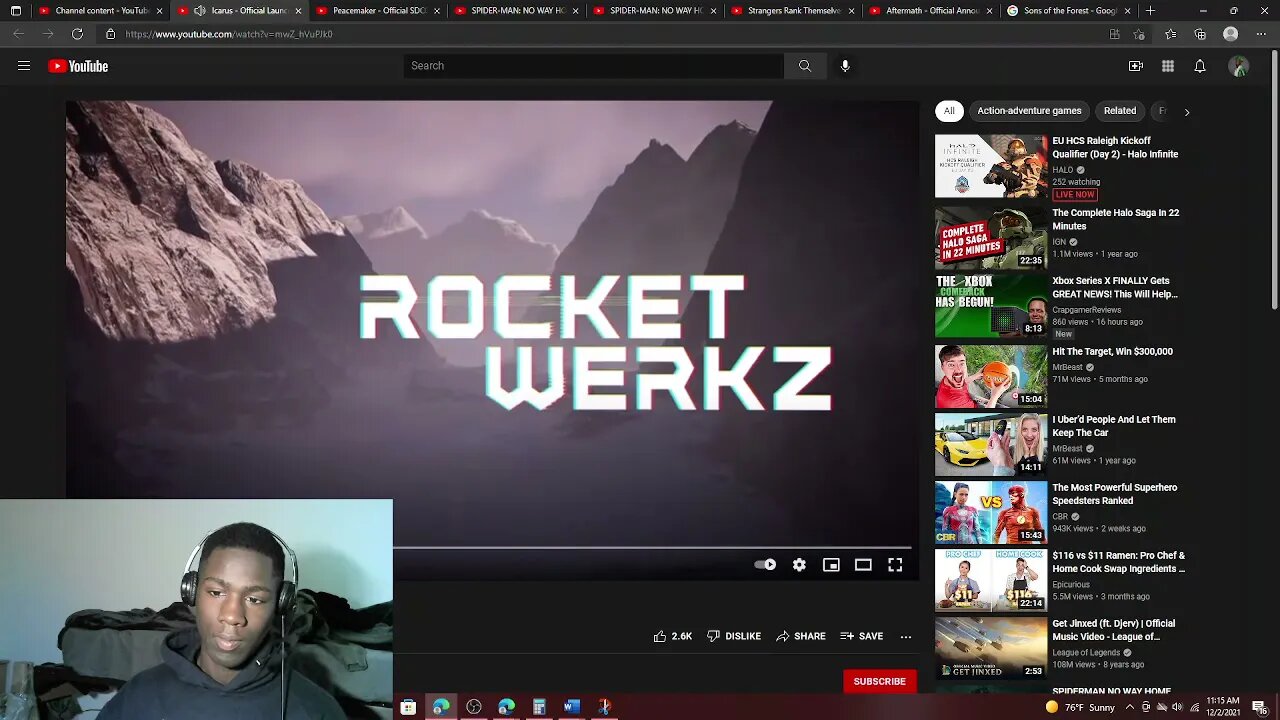The width and height of the screenshot is (1280, 720).
Task: Open I Uber'd People Lamborghini thumbnail
Action: [991, 444]
